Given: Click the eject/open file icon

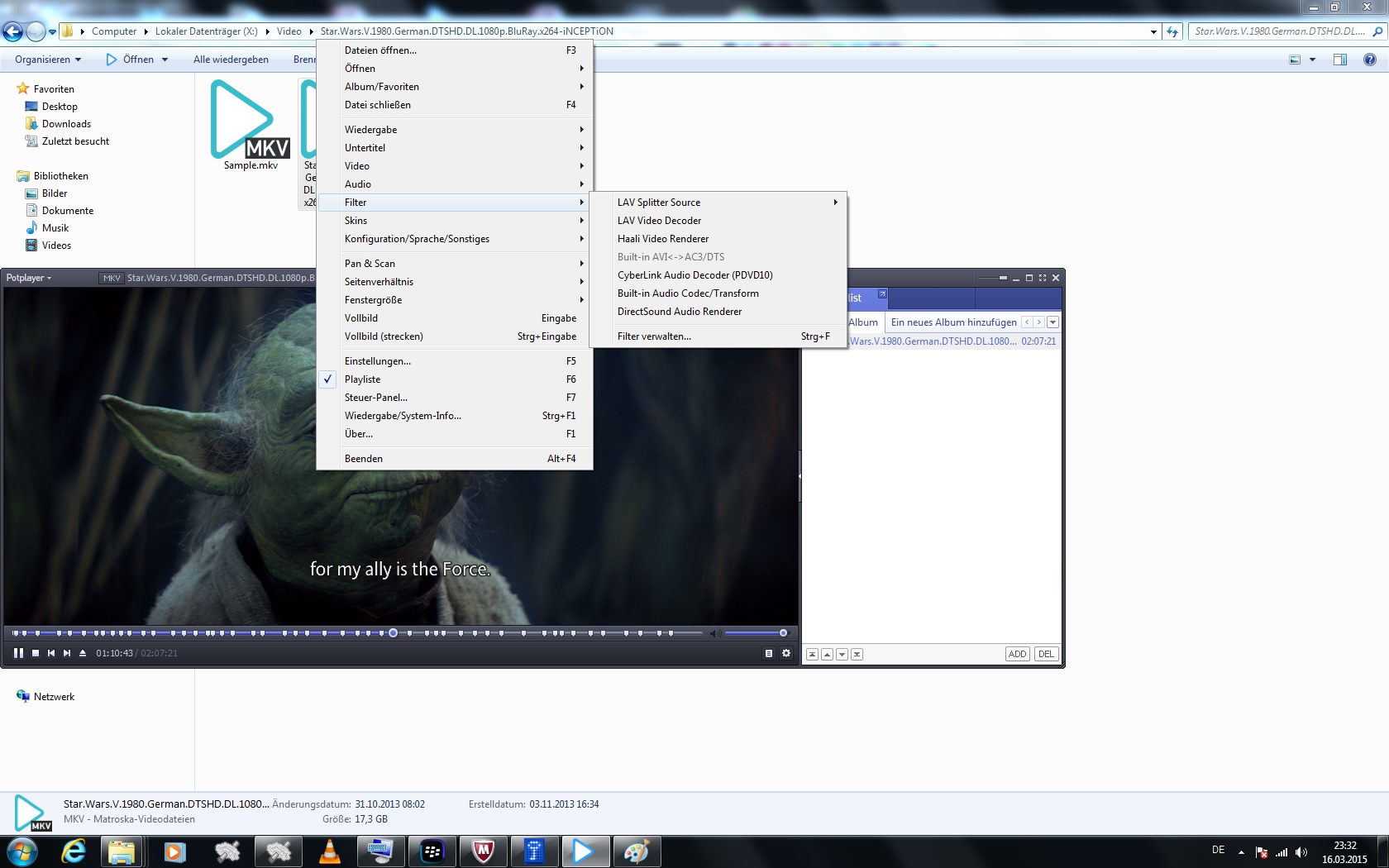Looking at the screenshot, I should [83, 653].
